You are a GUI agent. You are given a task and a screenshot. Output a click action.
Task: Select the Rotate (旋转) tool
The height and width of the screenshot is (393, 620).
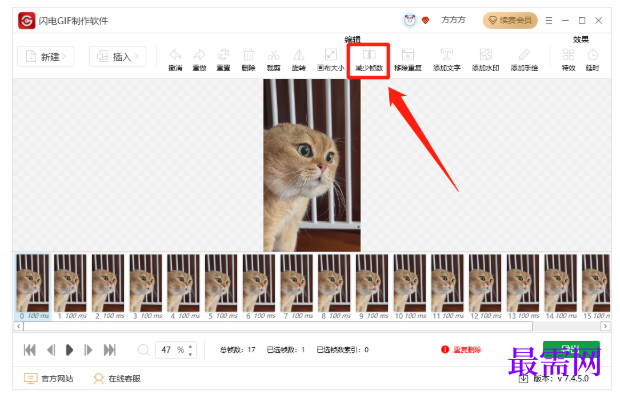coord(299,55)
